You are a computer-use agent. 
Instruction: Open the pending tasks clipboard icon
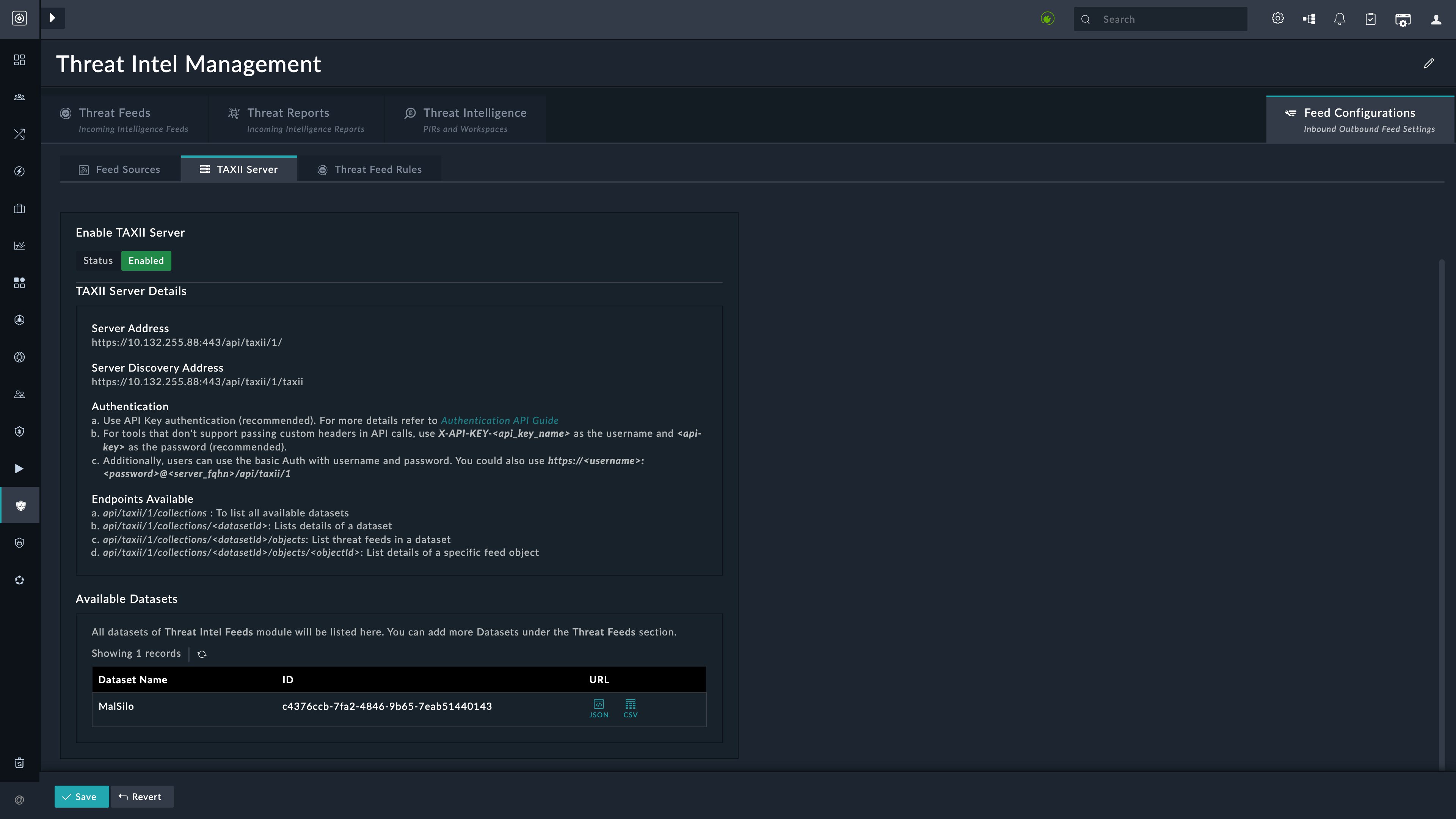1370,19
